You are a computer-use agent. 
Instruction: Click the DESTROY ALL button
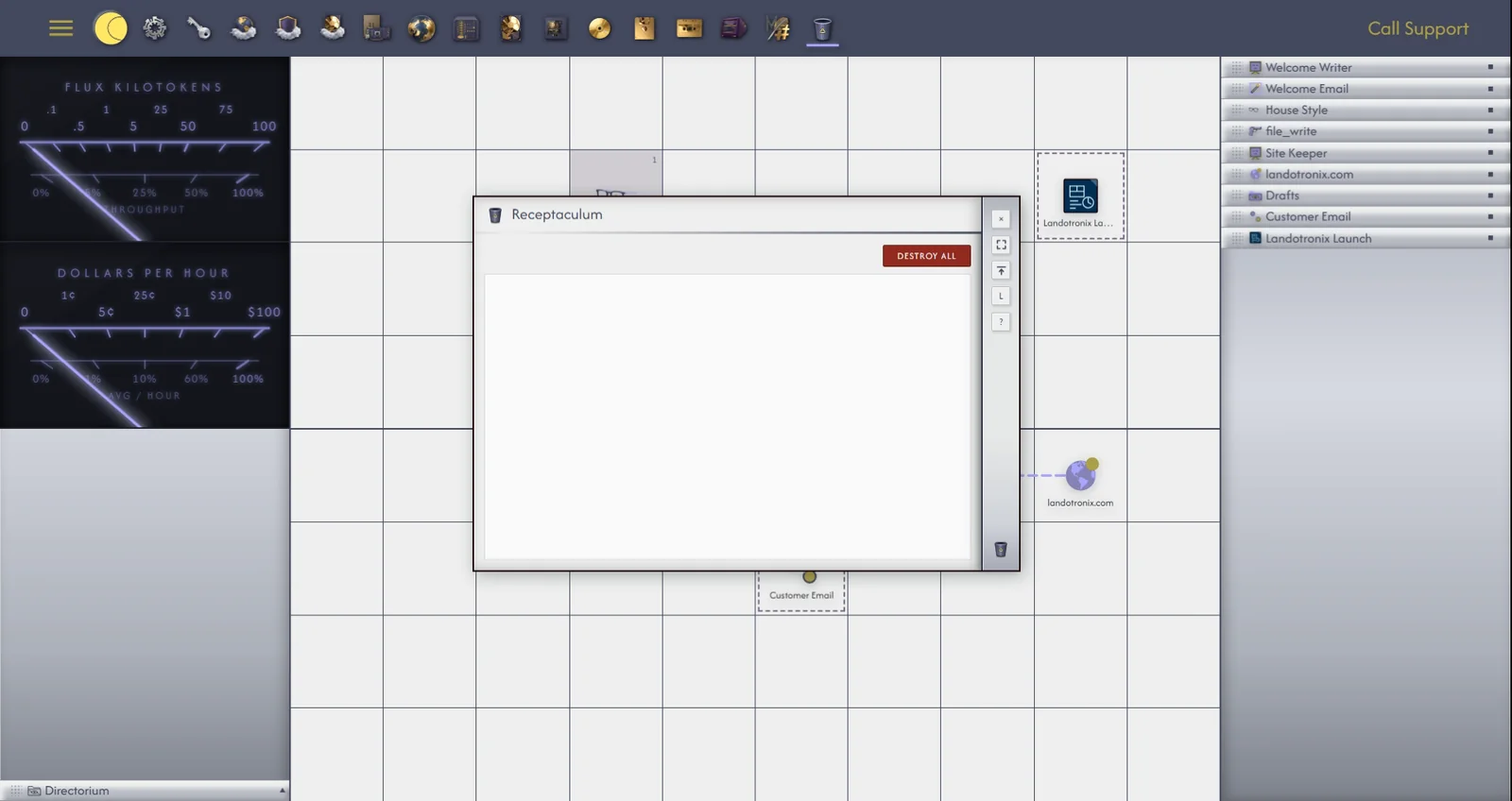(926, 256)
